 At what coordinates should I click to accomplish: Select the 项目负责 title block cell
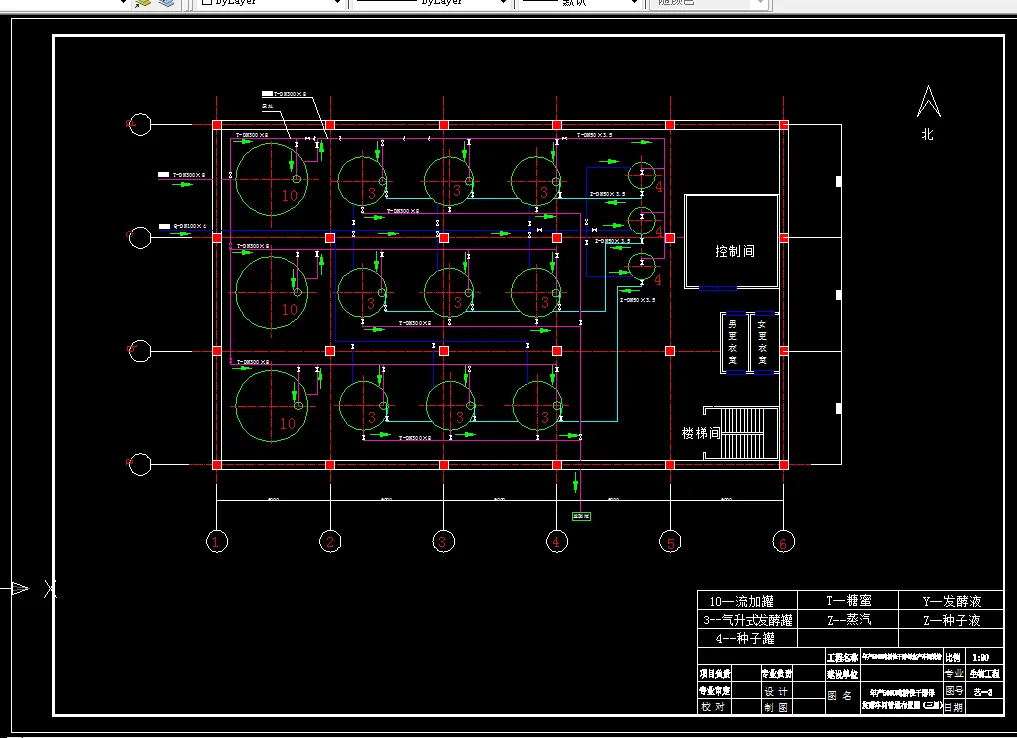click(715, 674)
